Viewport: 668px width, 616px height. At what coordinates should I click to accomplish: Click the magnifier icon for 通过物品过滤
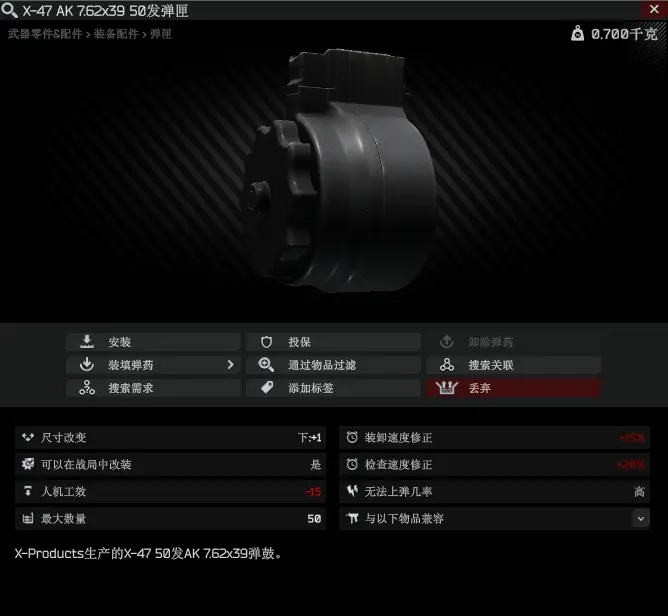[266, 365]
